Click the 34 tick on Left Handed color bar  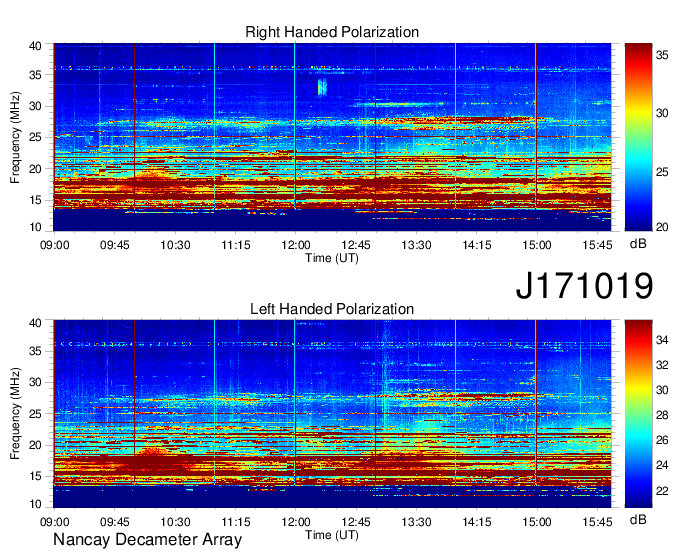(662, 340)
